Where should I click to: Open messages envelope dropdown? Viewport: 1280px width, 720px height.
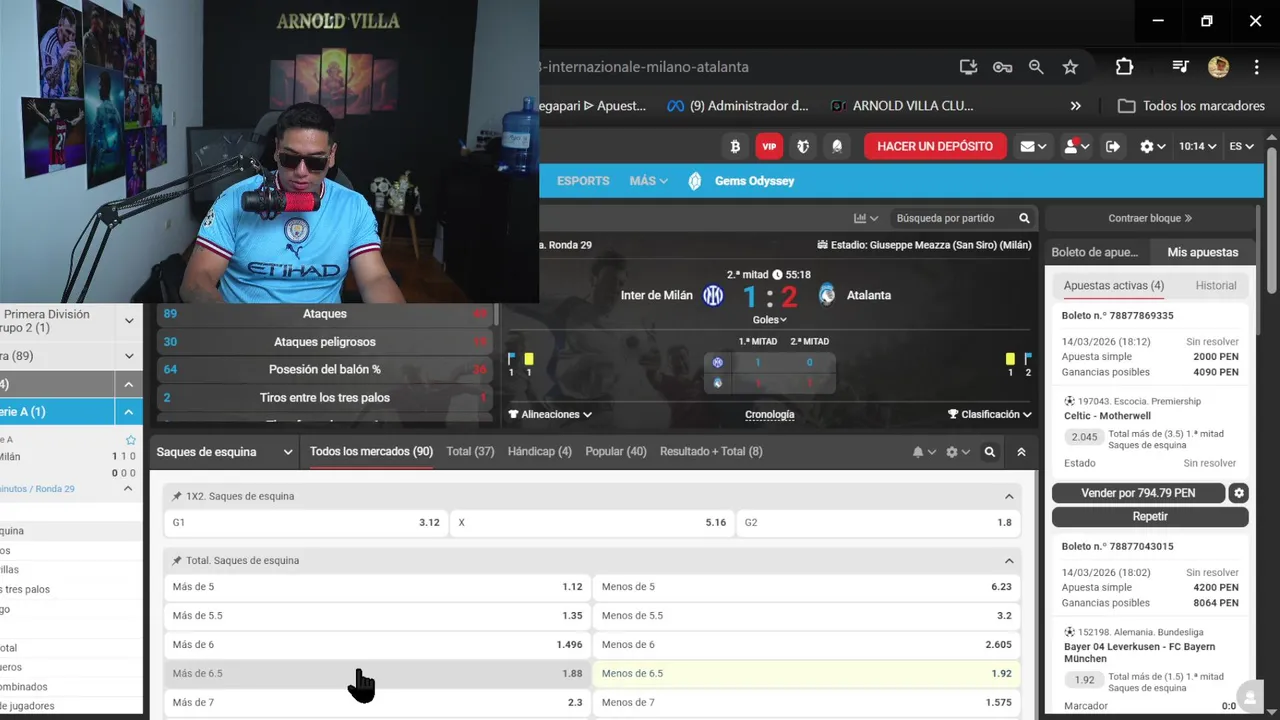tap(1033, 146)
